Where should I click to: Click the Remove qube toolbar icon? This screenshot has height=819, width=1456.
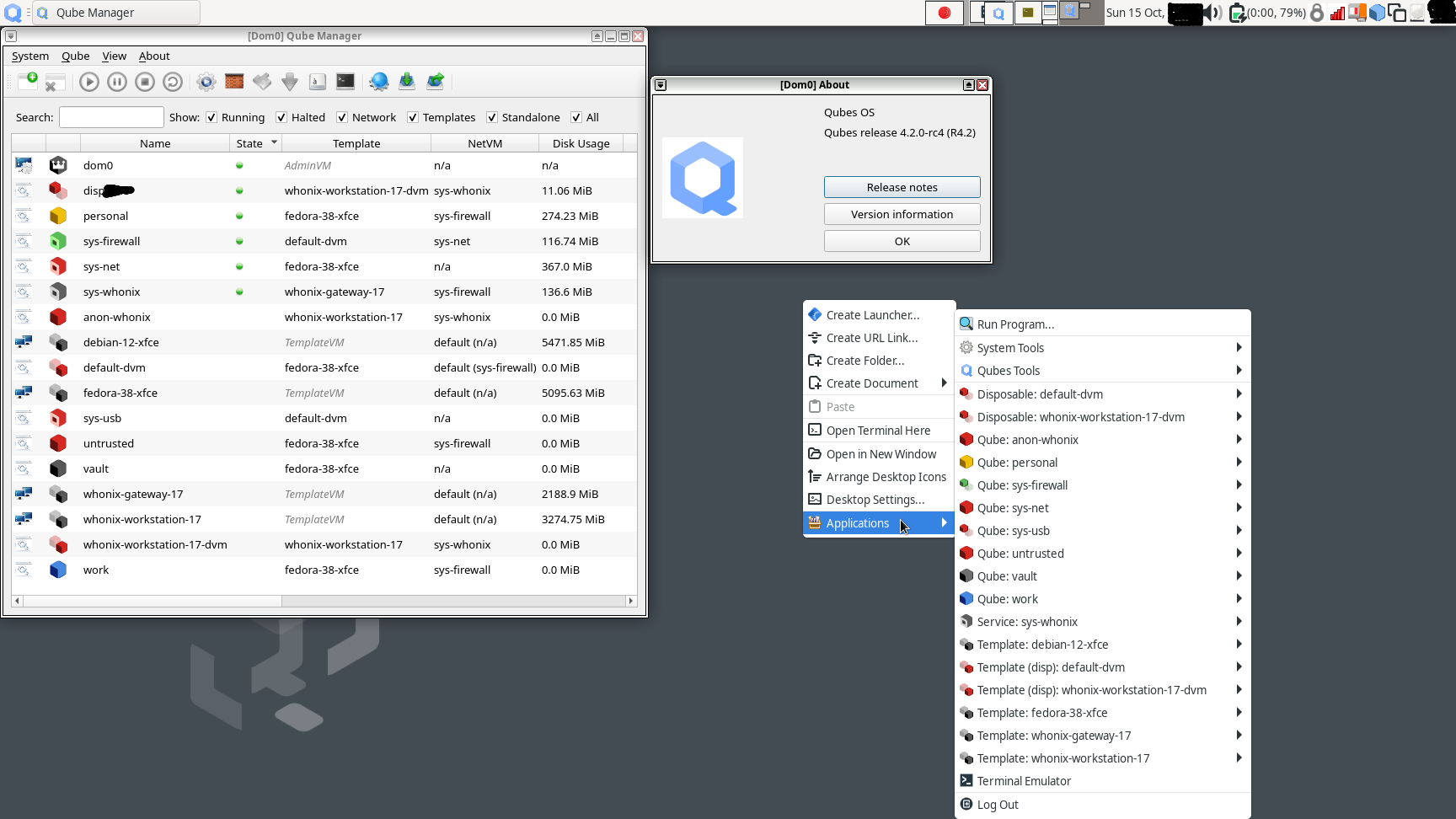55,82
